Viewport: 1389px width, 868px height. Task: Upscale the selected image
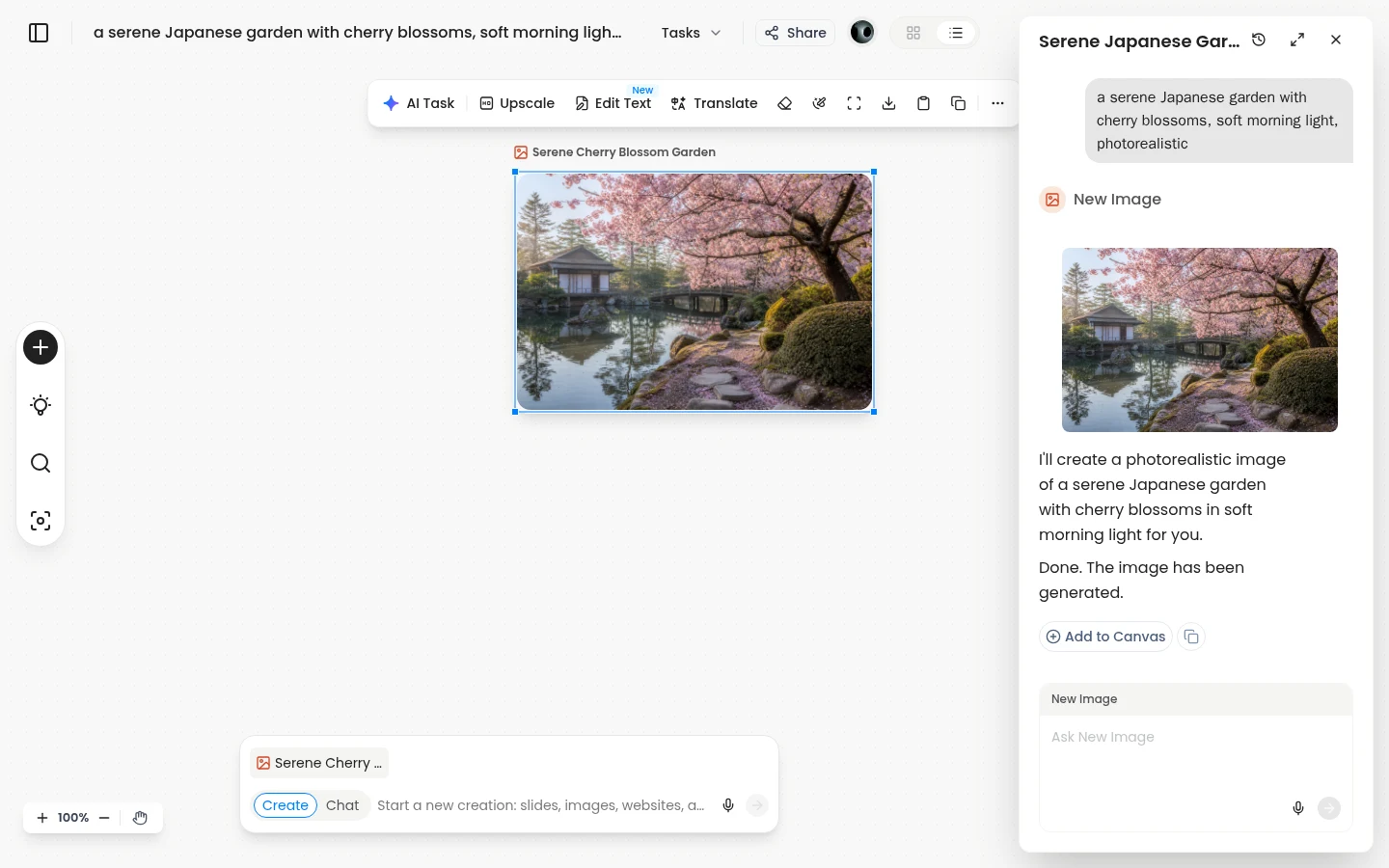pos(517,103)
